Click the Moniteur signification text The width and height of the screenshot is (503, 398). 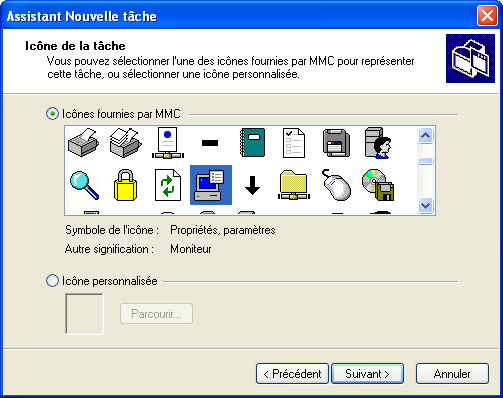[x=191, y=249]
